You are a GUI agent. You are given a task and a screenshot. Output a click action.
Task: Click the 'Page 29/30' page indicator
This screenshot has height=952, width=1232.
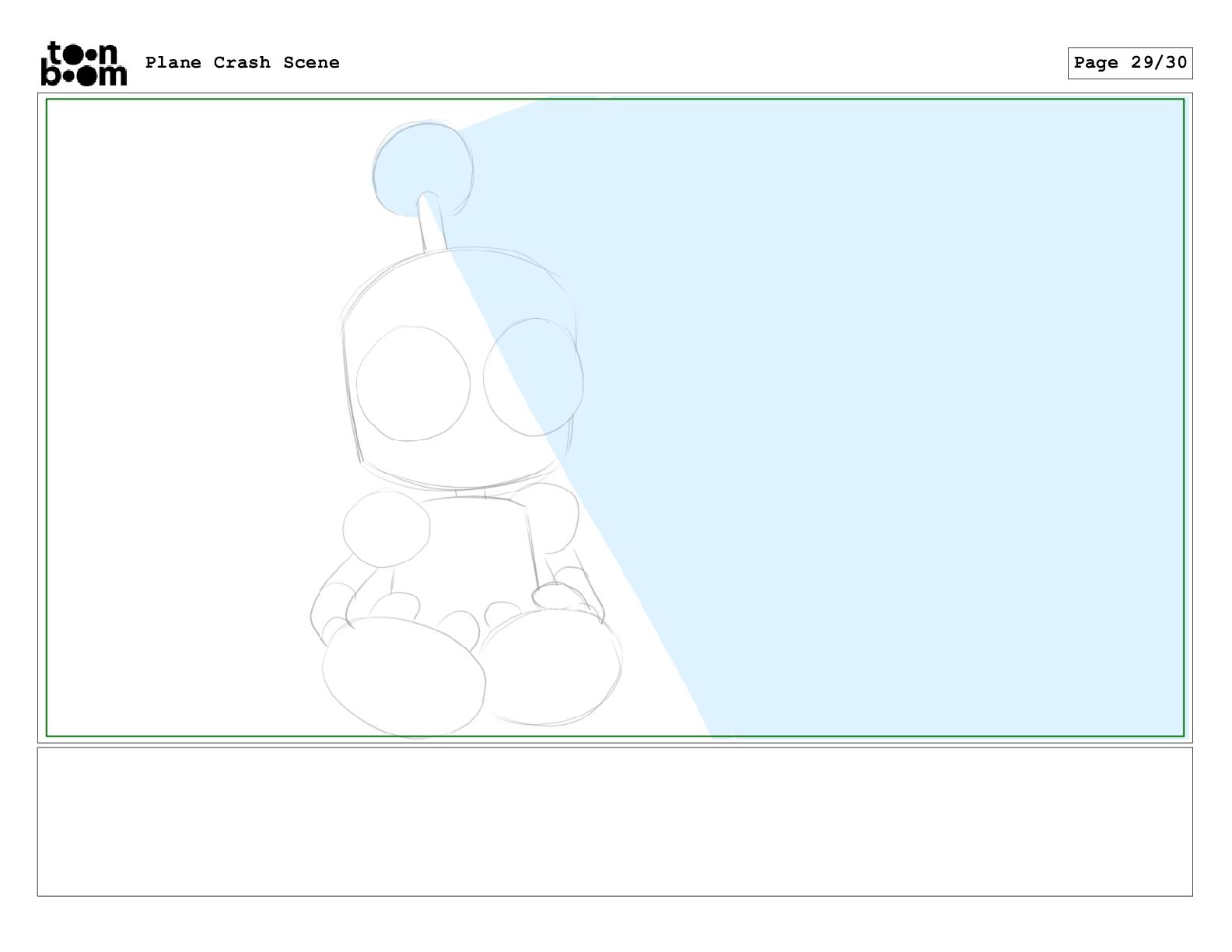point(1130,63)
